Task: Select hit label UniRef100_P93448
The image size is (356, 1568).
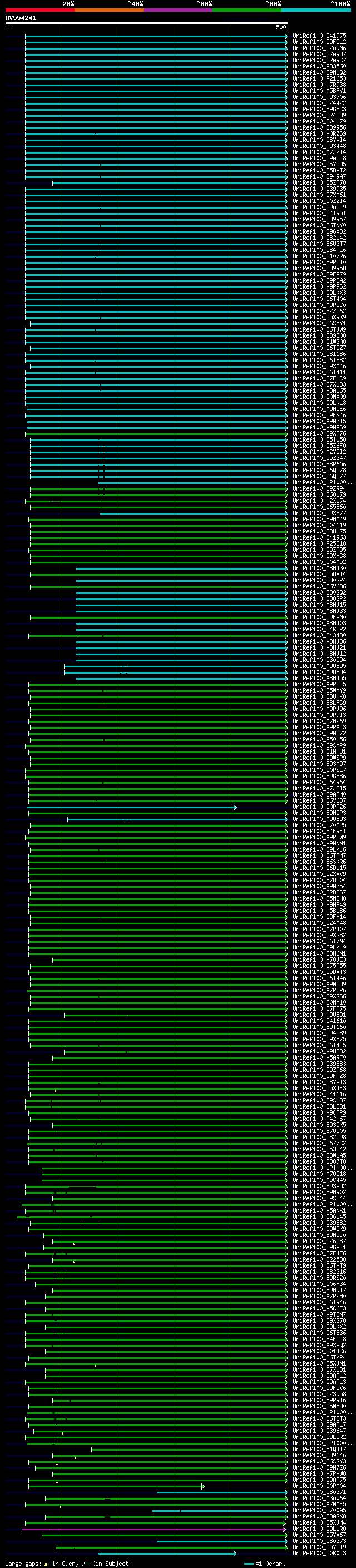Action: point(319,146)
